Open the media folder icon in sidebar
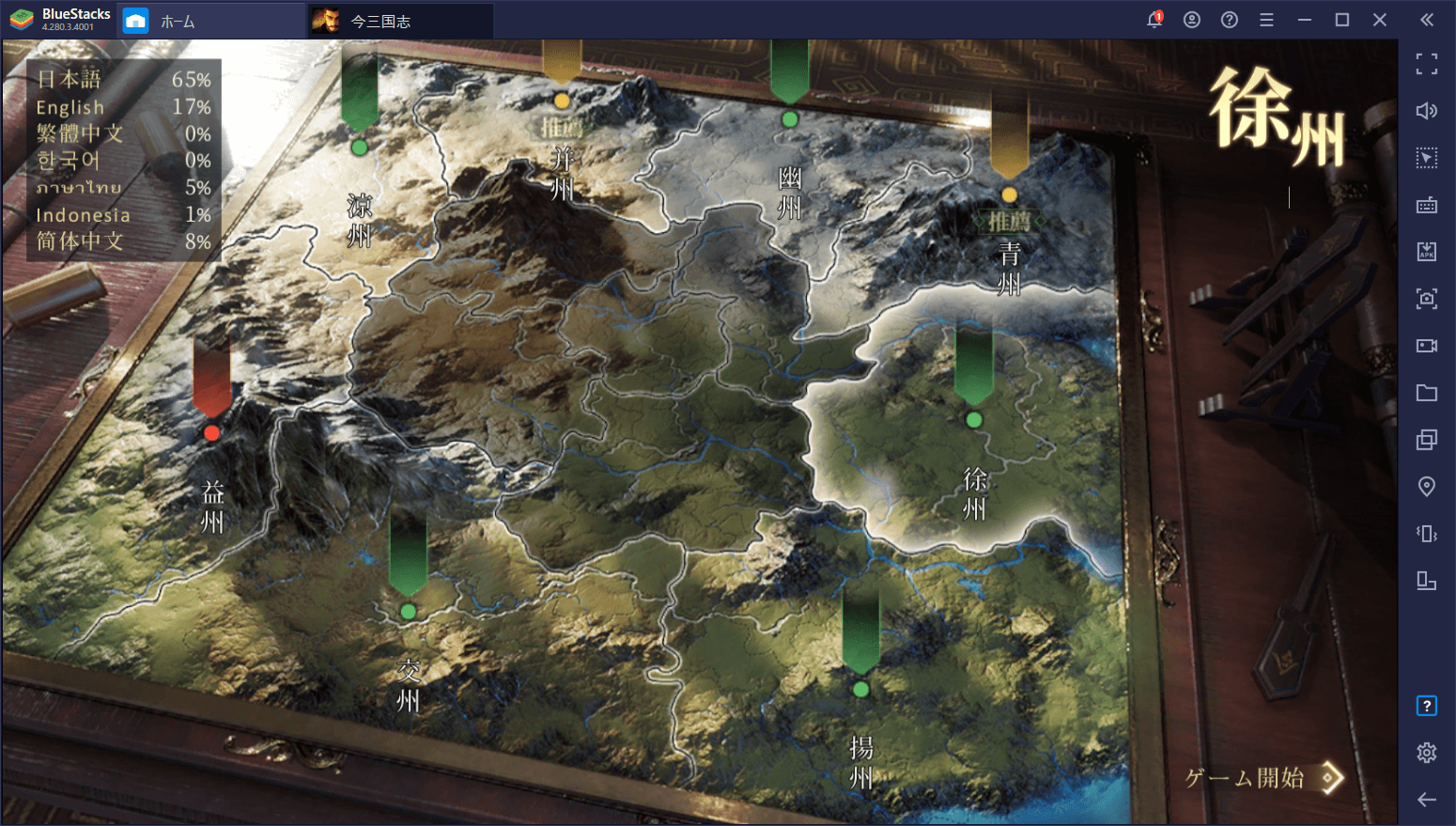1456x826 pixels. tap(1427, 393)
